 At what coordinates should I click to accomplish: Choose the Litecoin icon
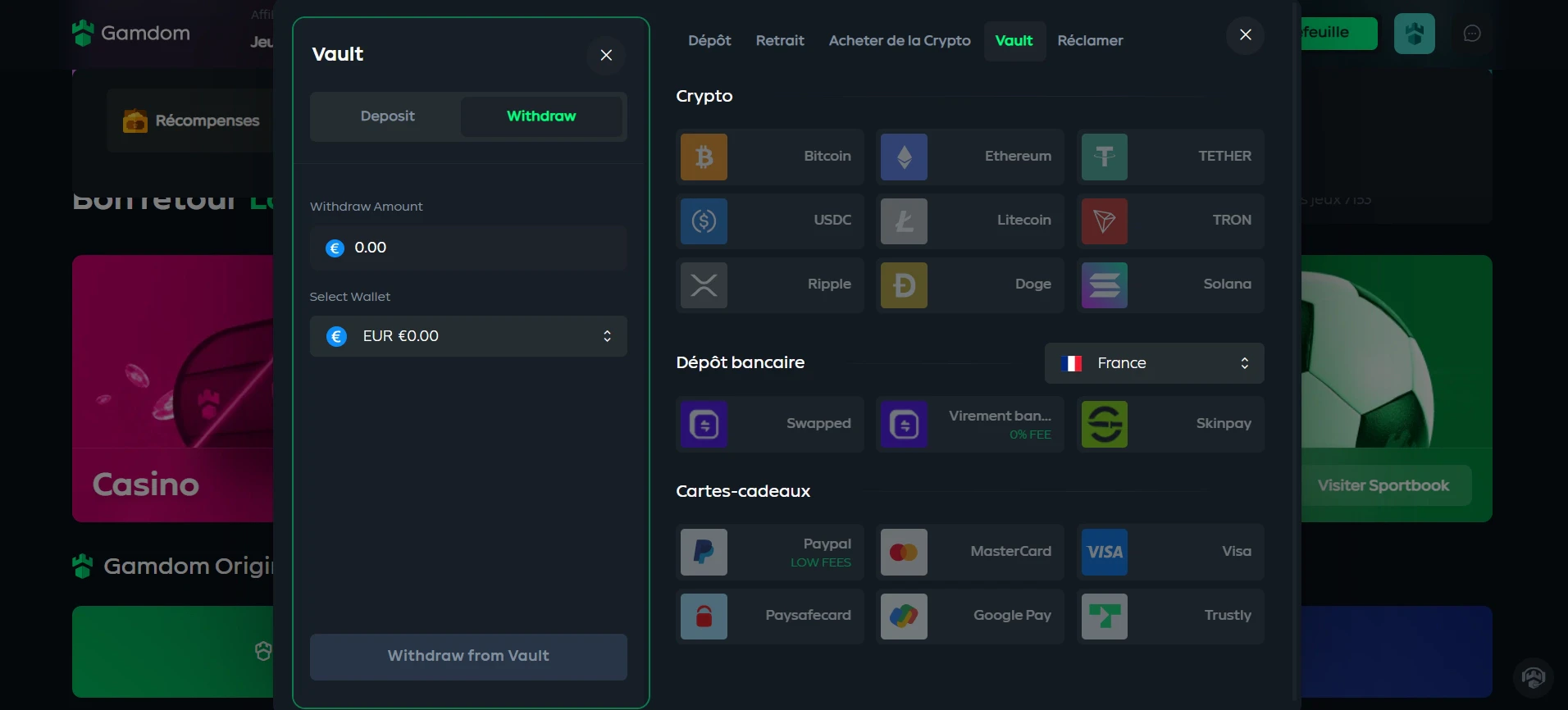pos(904,221)
